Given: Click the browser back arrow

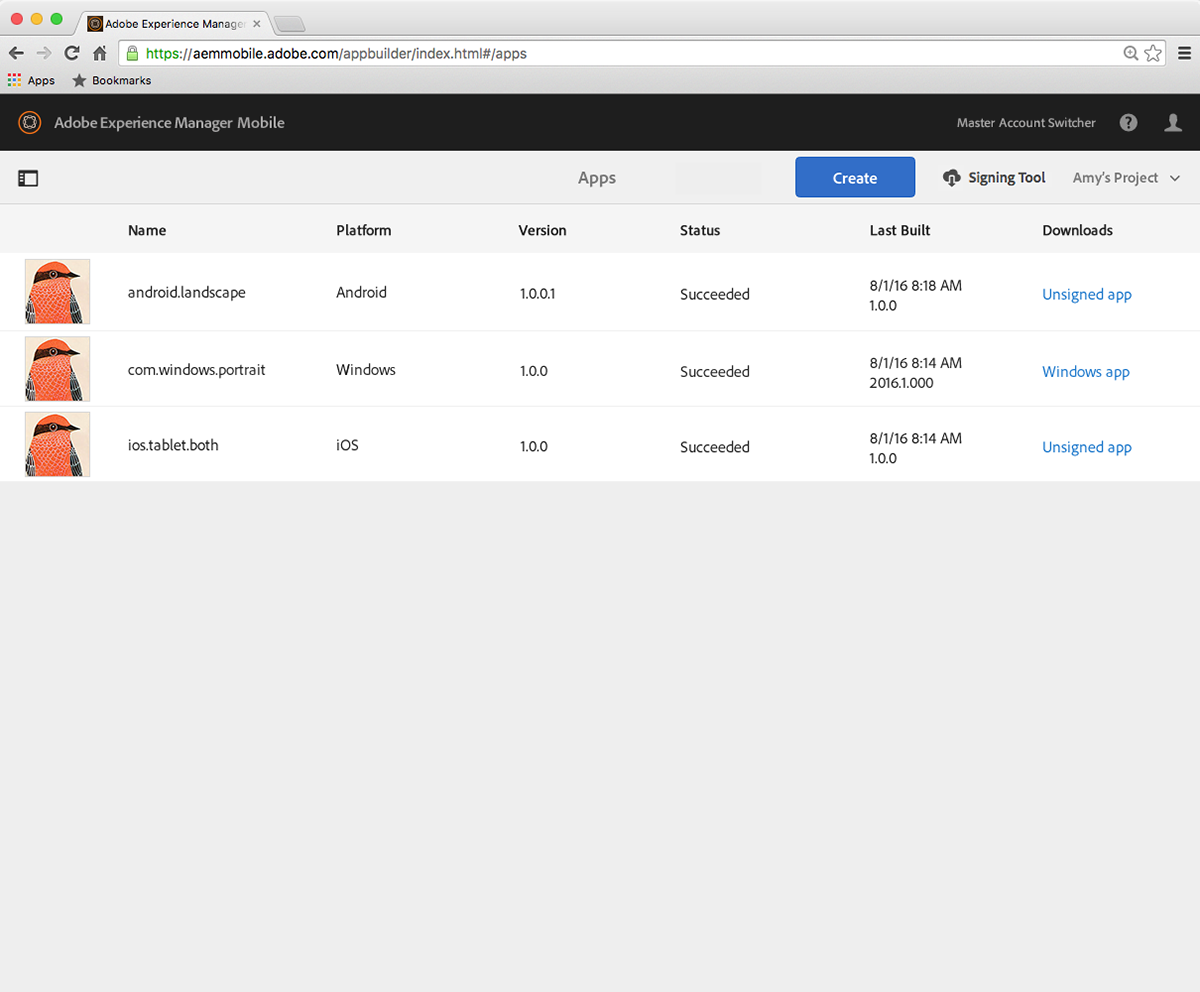Looking at the screenshot, I should coord(16,54).
